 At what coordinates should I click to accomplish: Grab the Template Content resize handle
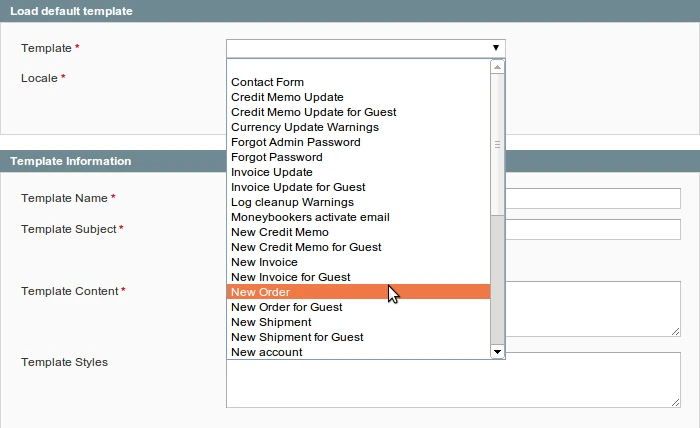click(x=675, y=332)
